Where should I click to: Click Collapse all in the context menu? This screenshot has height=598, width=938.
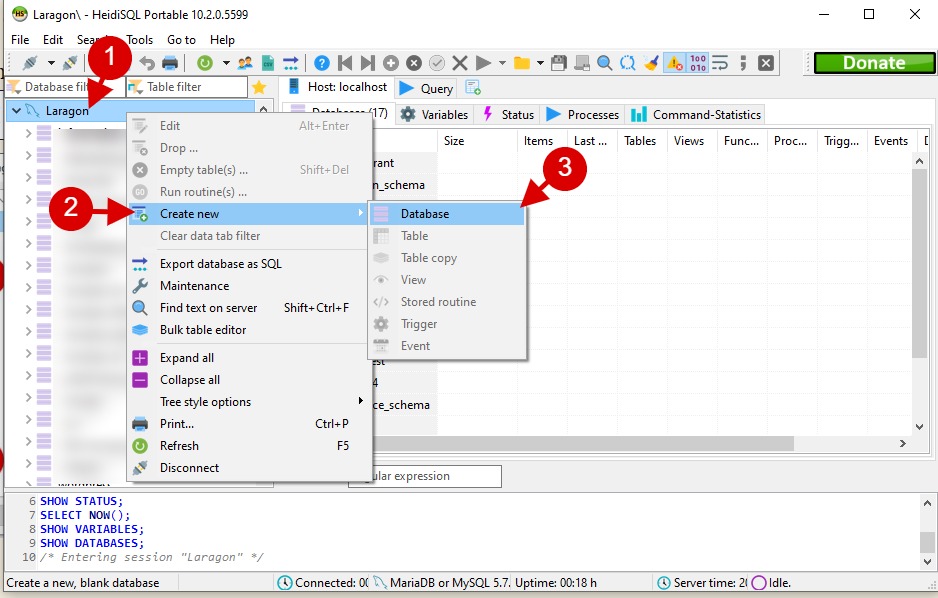[248, 380]
